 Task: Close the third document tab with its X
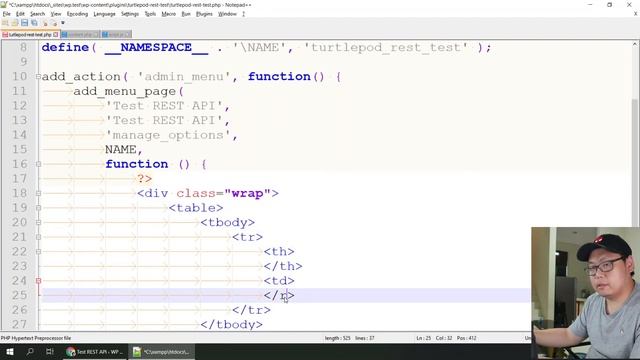click(128, 35)
